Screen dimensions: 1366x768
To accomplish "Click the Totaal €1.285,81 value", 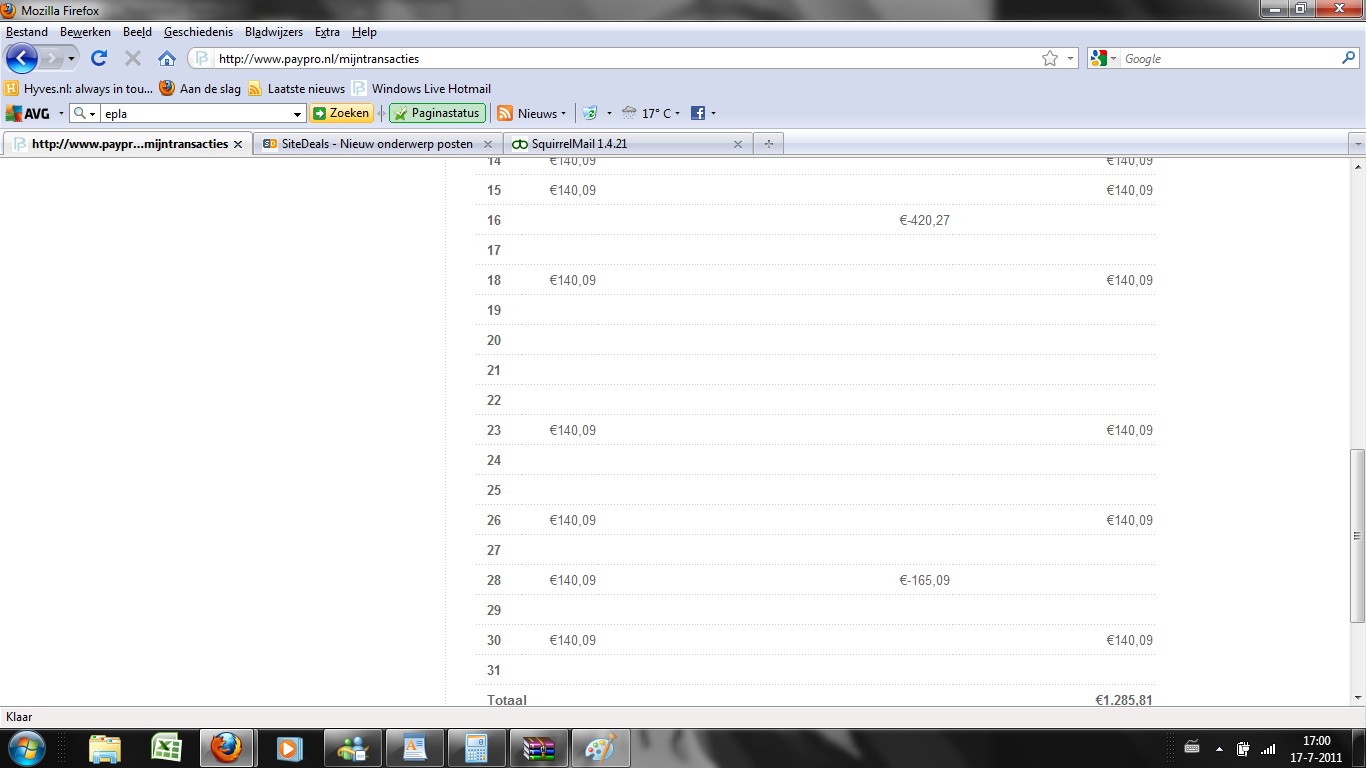I will tap(1123, 699).
